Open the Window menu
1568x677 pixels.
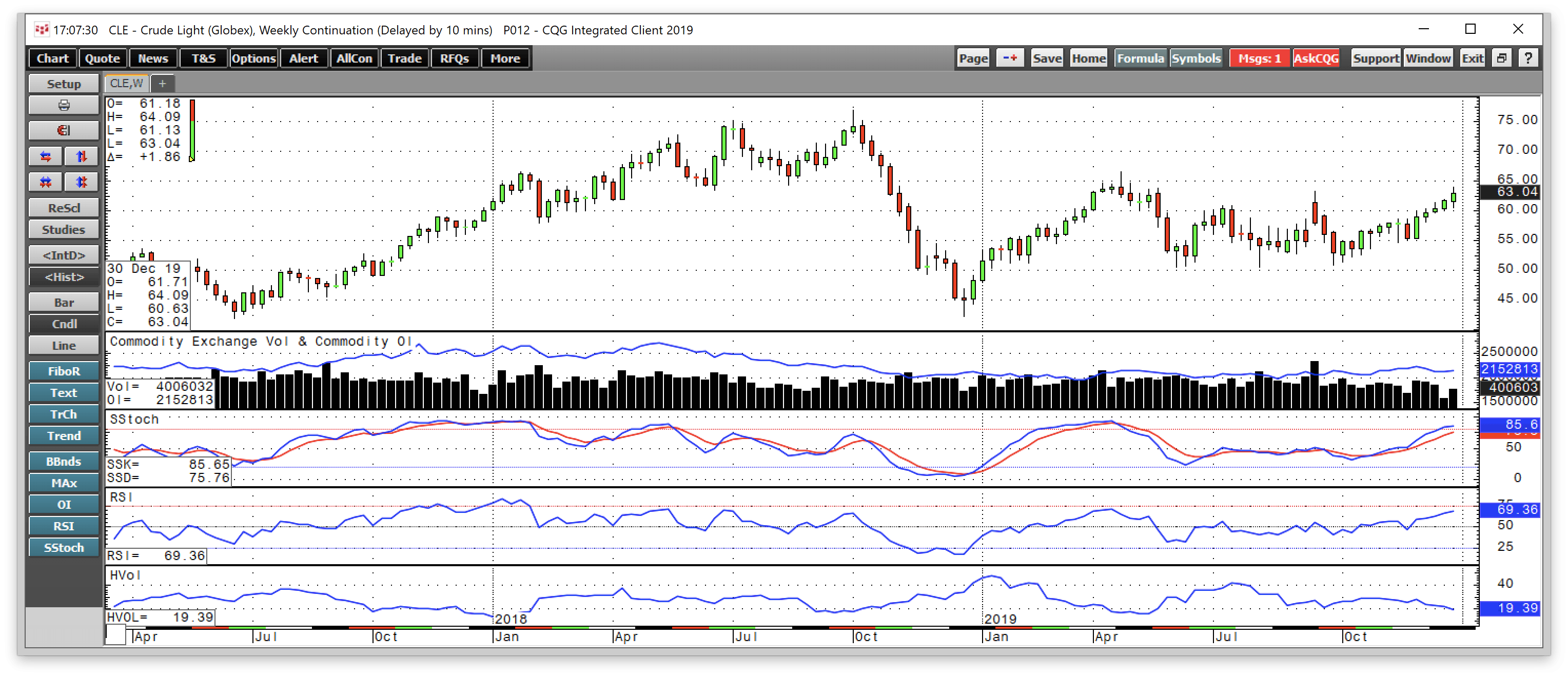pyautogui.click(x=1428, y=58)
